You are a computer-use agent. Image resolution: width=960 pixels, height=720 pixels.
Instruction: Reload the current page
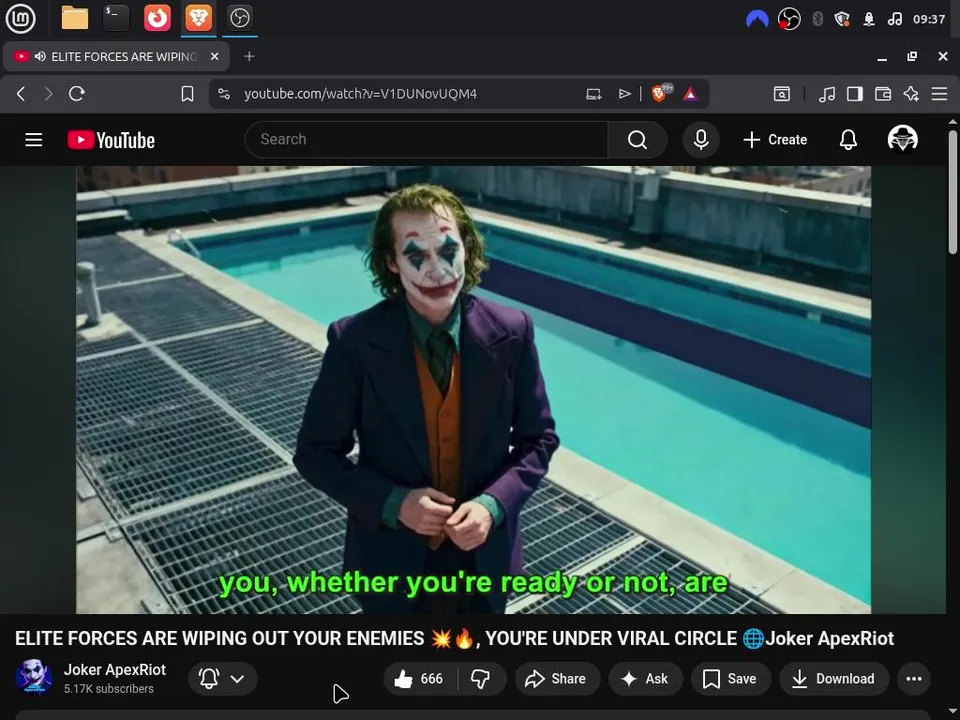tap(77, 94)
